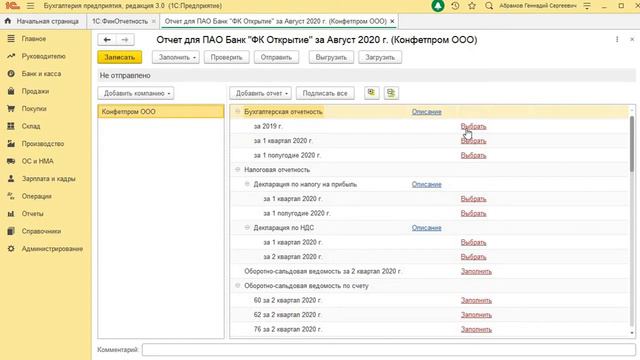Image resolution: width=640 pixels, height=360 pixels.
Task: Open Добавить отчет dropdown
Action: pos(260,93)
